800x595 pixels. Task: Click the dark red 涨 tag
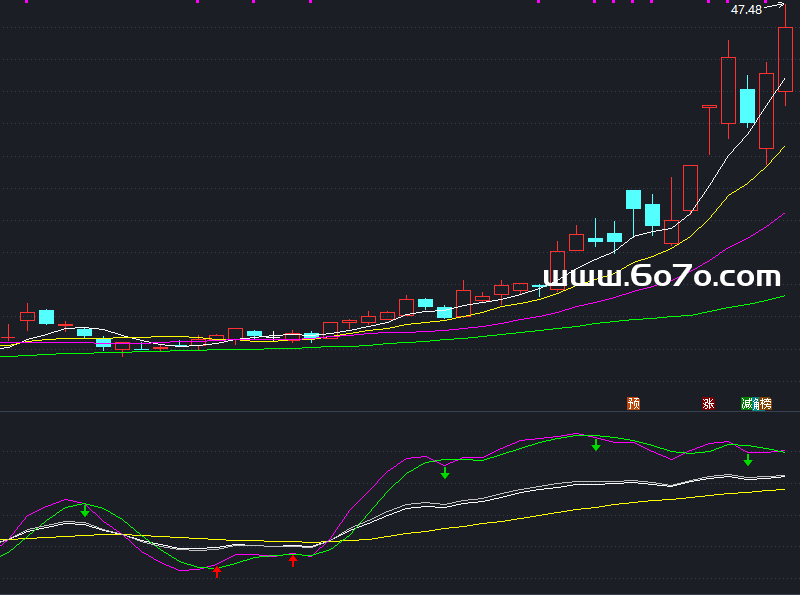click(x=708, y=404)
